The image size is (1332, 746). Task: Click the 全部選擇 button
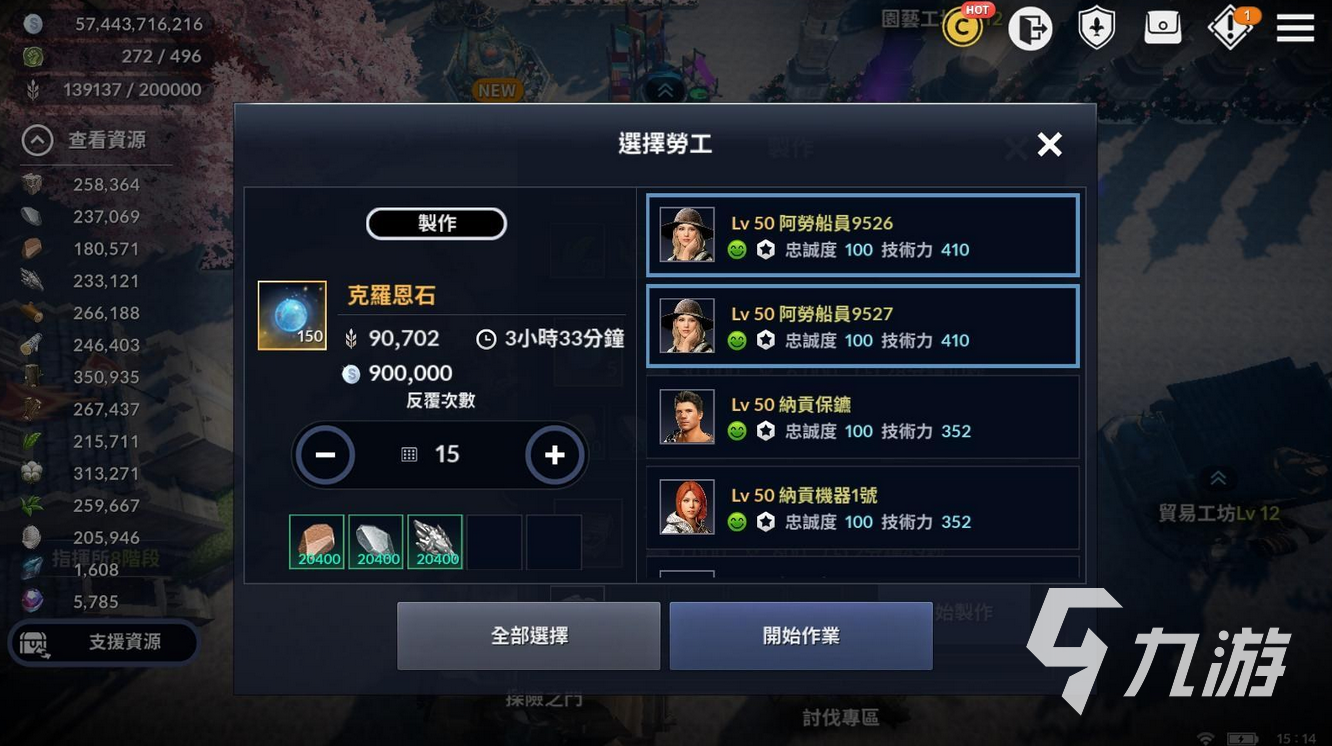click(x=529, y=636)
